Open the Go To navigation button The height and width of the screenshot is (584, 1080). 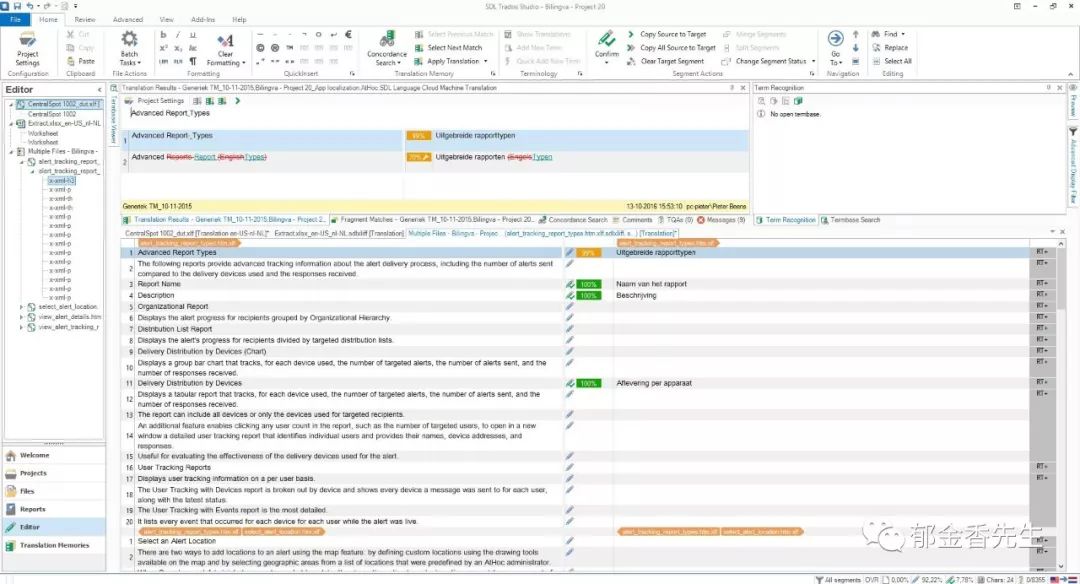tap(835, 47)
